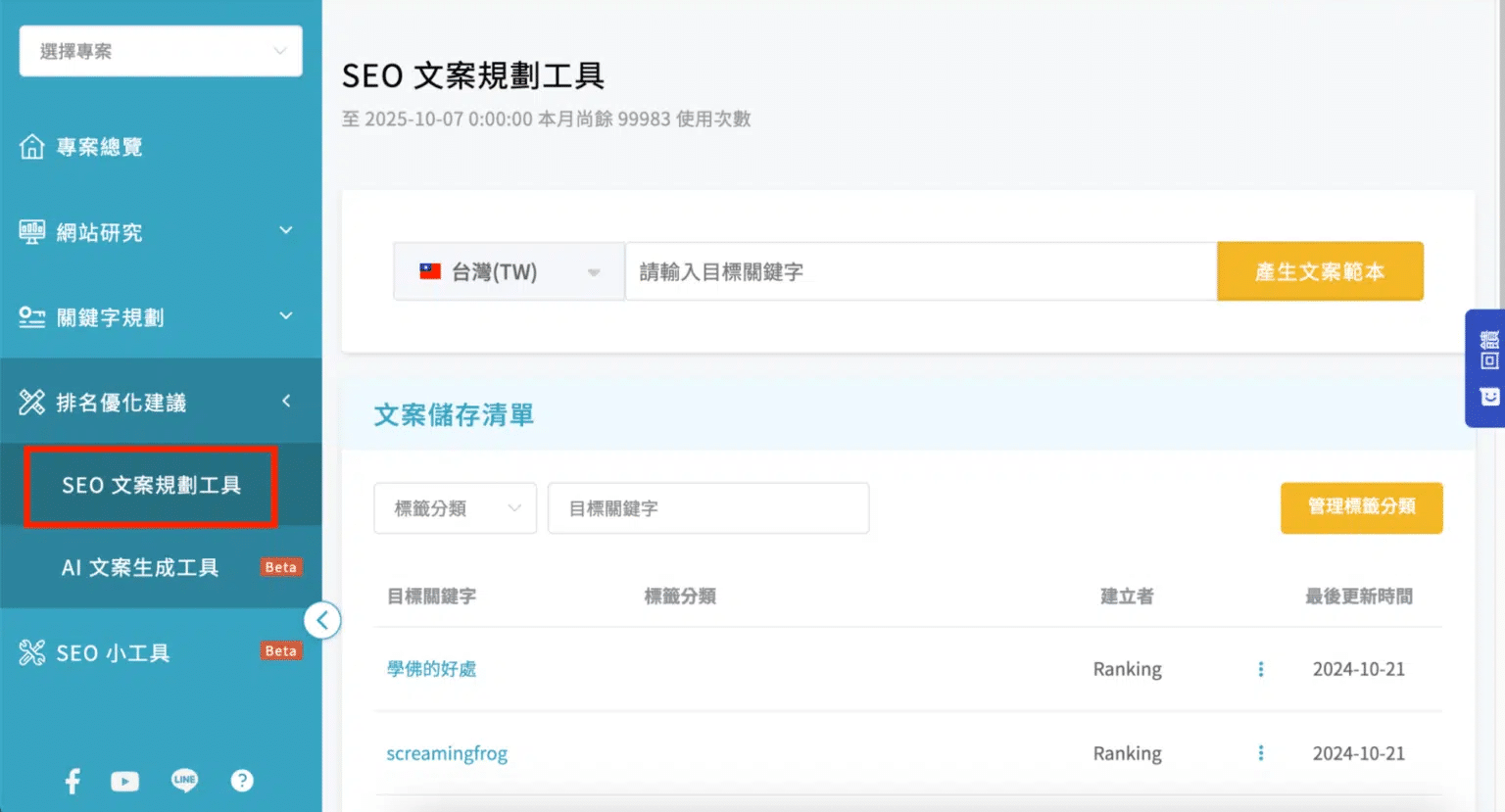
Task: Open the 選擇專案 project dropdown
Action: coord(161,51)
